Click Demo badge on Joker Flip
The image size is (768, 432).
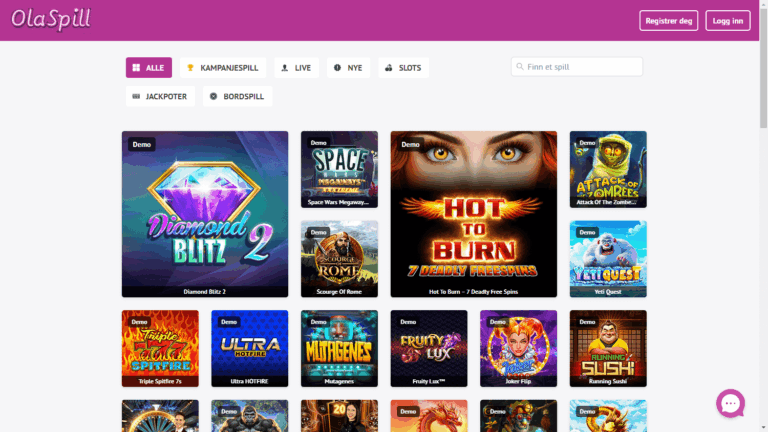pos(498,322)
